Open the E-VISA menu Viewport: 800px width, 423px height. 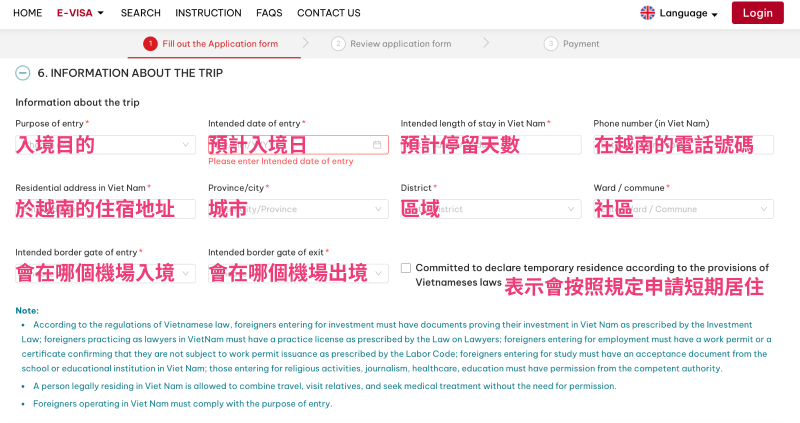[x=80, y=13]
